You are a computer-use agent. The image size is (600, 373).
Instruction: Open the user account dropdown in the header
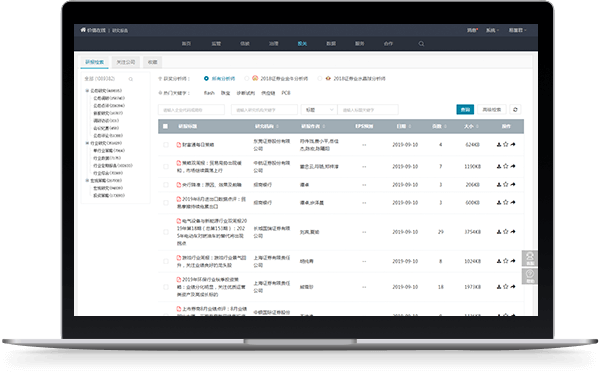coord(517,30)
